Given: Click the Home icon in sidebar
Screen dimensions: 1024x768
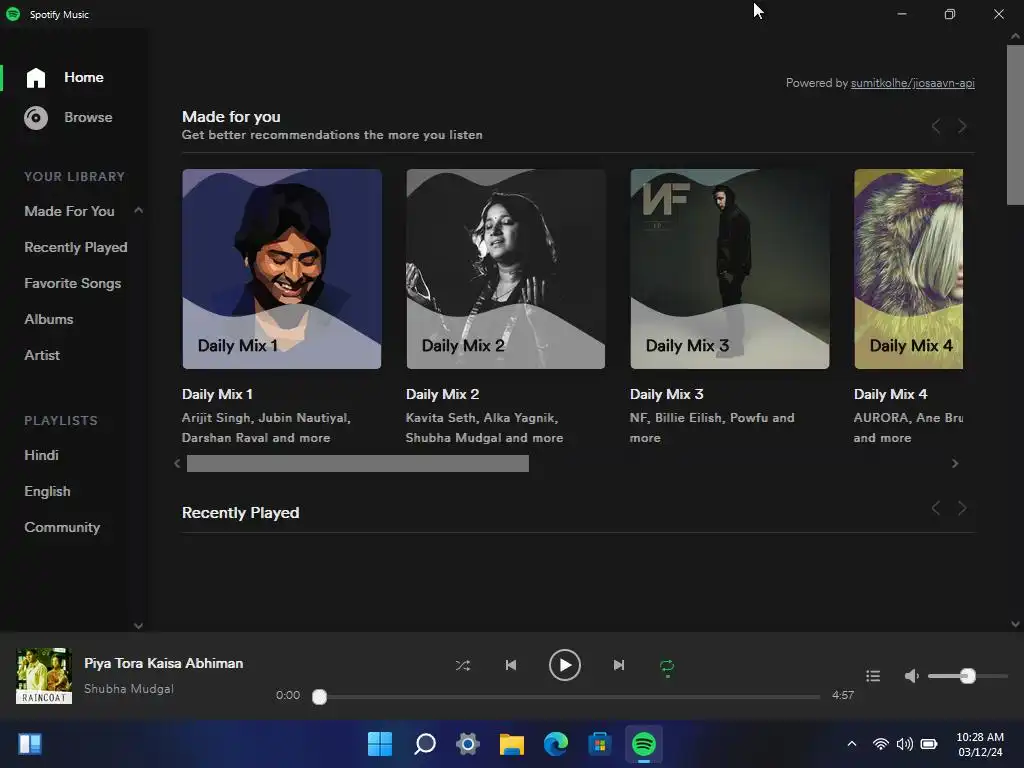Looking at the screenshot, I should [36, 78].
